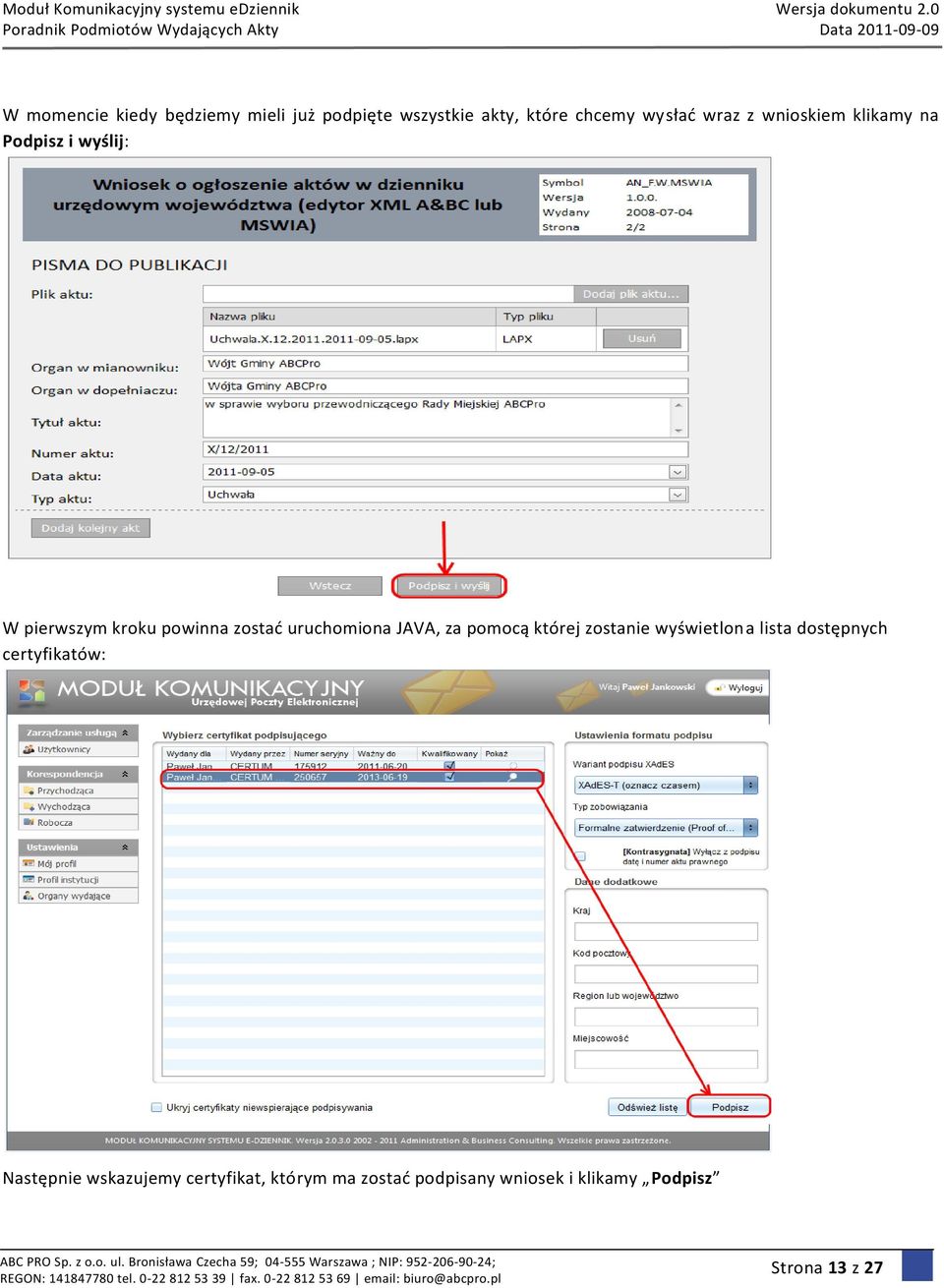The height and width of the screenshot is (1288, 944).
Task: Show certificate details for serial 175912
Action: tap(512, 766)
